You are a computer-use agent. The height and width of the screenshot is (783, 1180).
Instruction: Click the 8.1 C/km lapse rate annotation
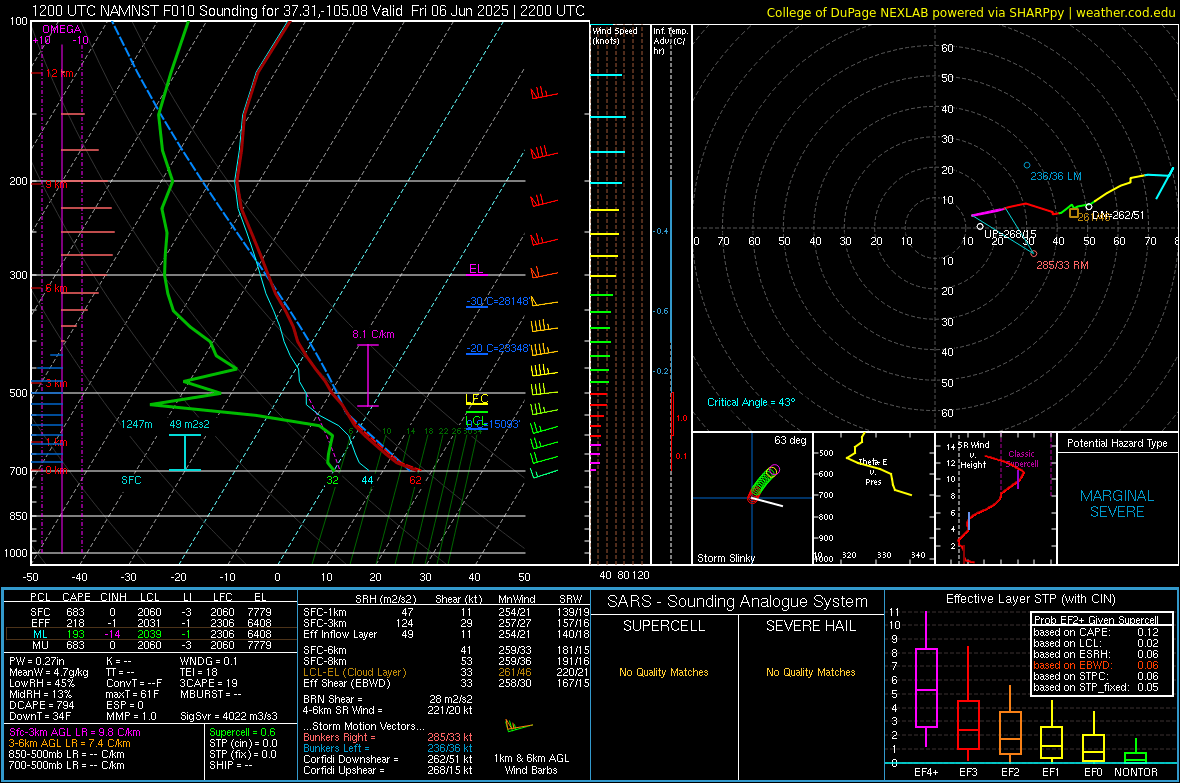coord(373,334)
